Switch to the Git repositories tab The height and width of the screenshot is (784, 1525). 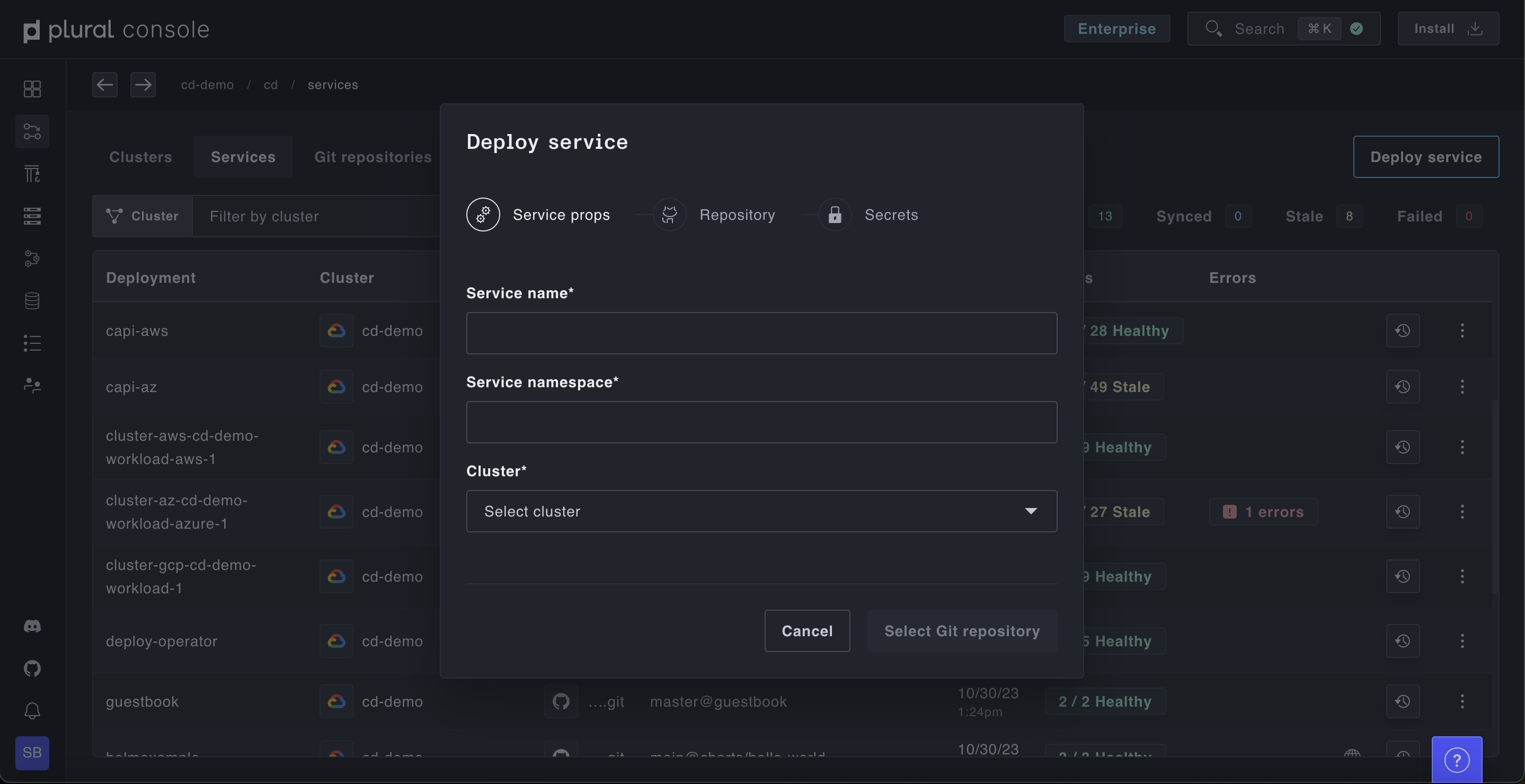373,157
